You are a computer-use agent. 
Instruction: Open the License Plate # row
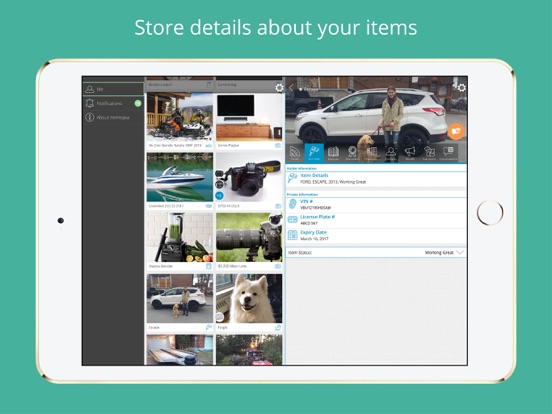click(x=376, y=220)
